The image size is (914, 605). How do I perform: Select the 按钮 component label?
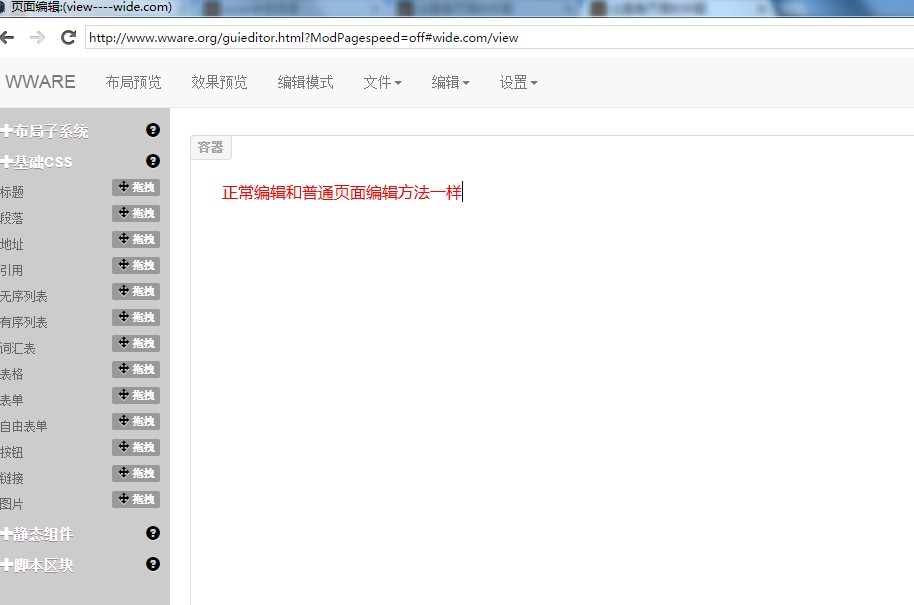12,452
